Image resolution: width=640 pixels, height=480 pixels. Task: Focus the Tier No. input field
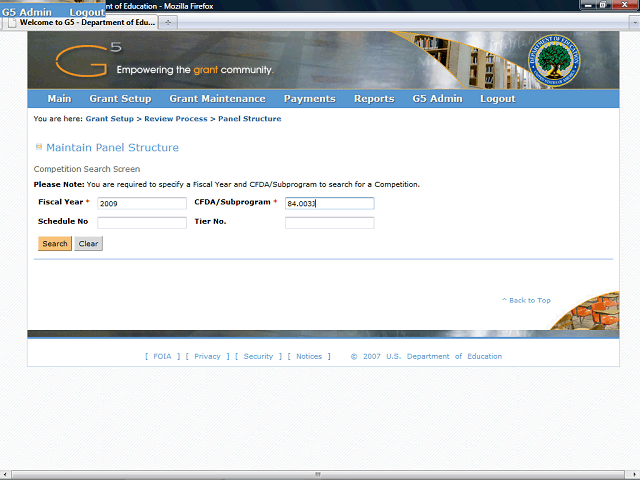pyautogui.click(x=330, y=222)
